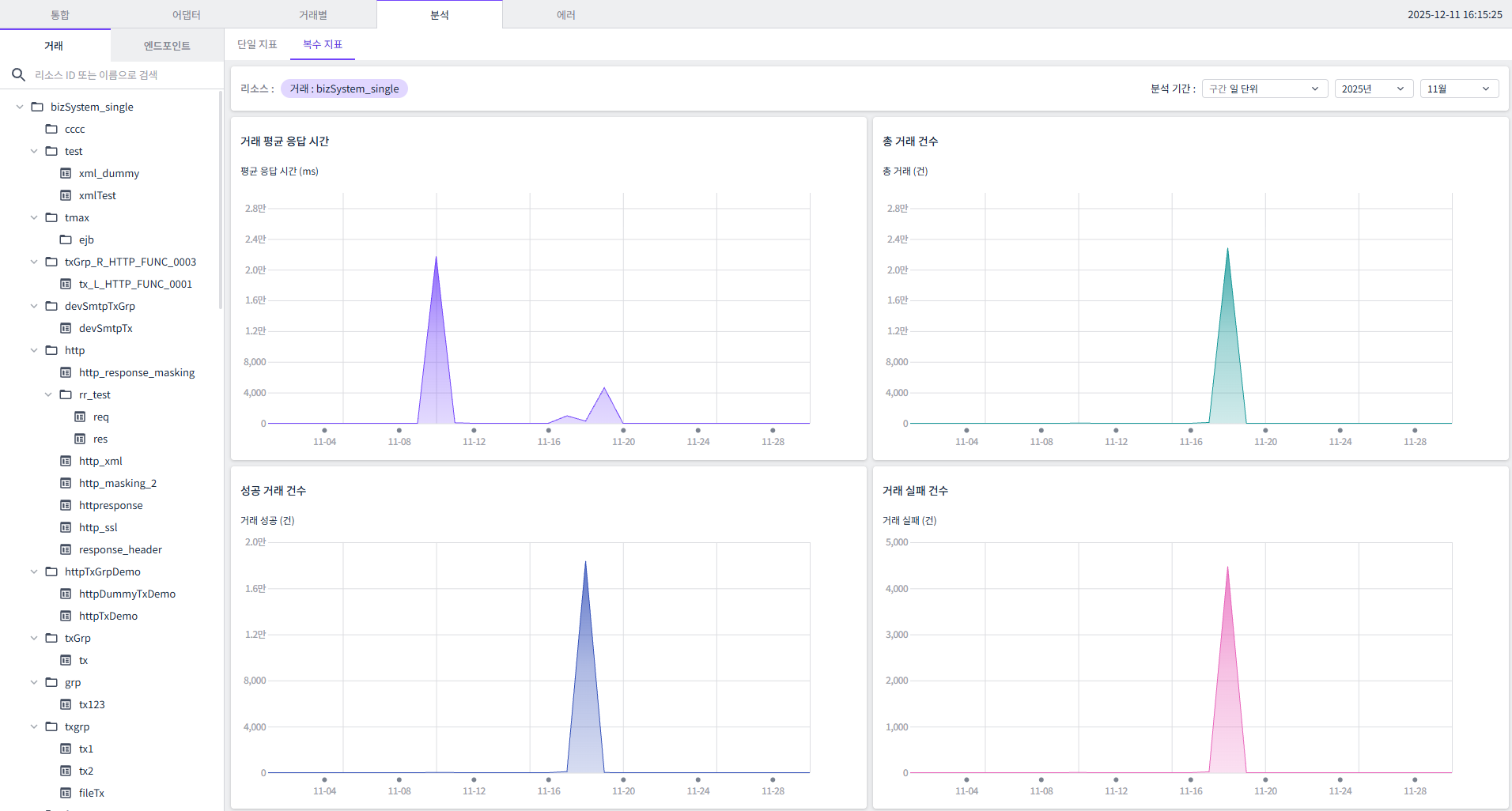Click the folder icon next to http
Image resolution: width=1512 pixels, height=811 pixels.
point(51,350)
